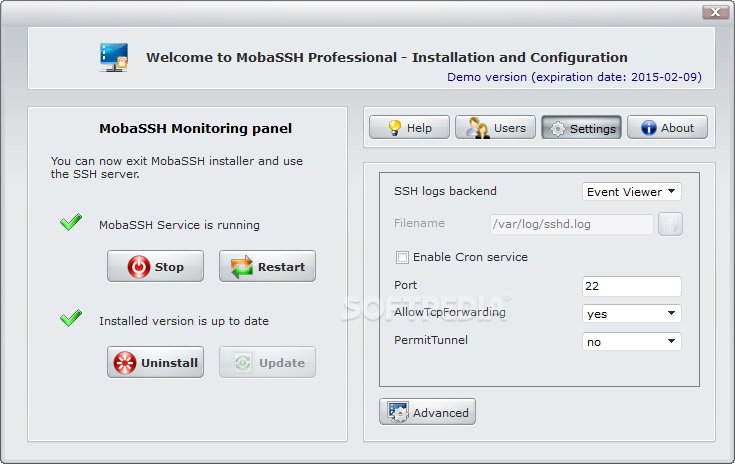The image size is (735, 464).
Task: Enable the Cron service checkbox
Action: [402, 257]
